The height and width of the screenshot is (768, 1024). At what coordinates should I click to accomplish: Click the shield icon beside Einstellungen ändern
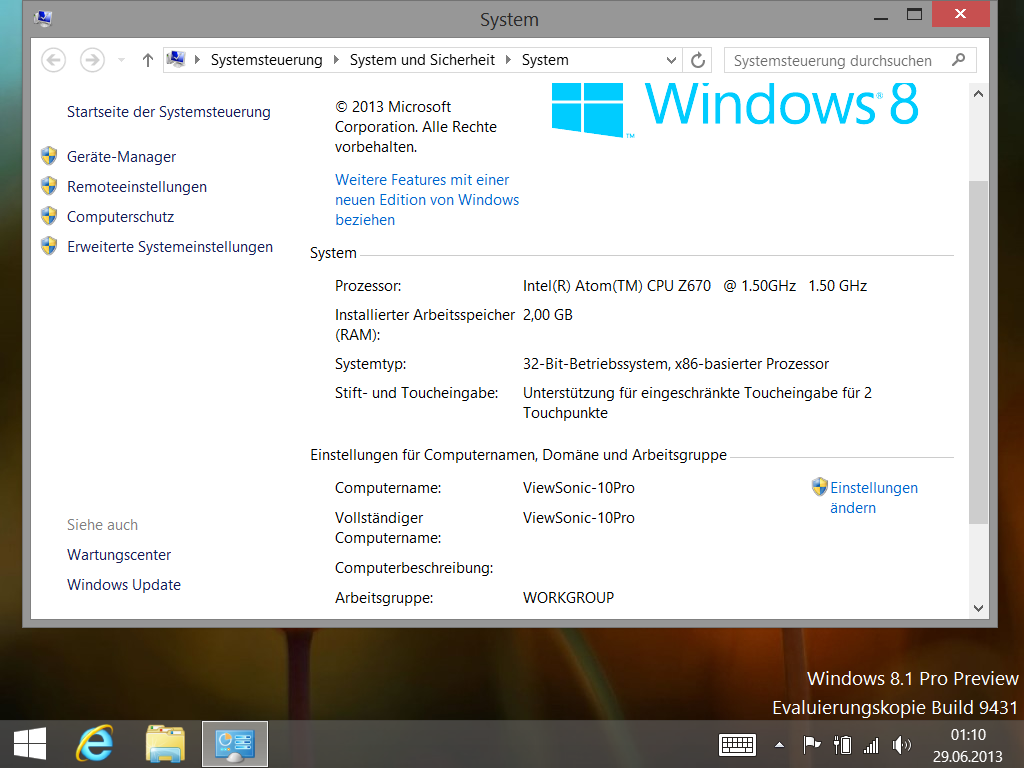(x=820, y=487)
